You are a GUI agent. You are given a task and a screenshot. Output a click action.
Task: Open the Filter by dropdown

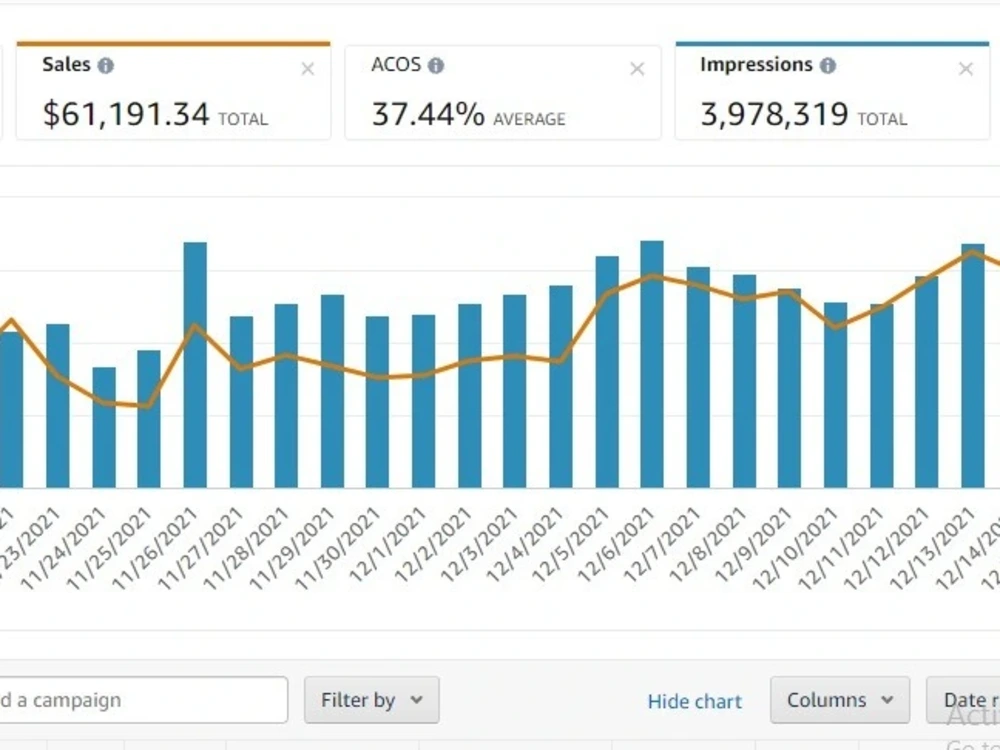(372, 700)
